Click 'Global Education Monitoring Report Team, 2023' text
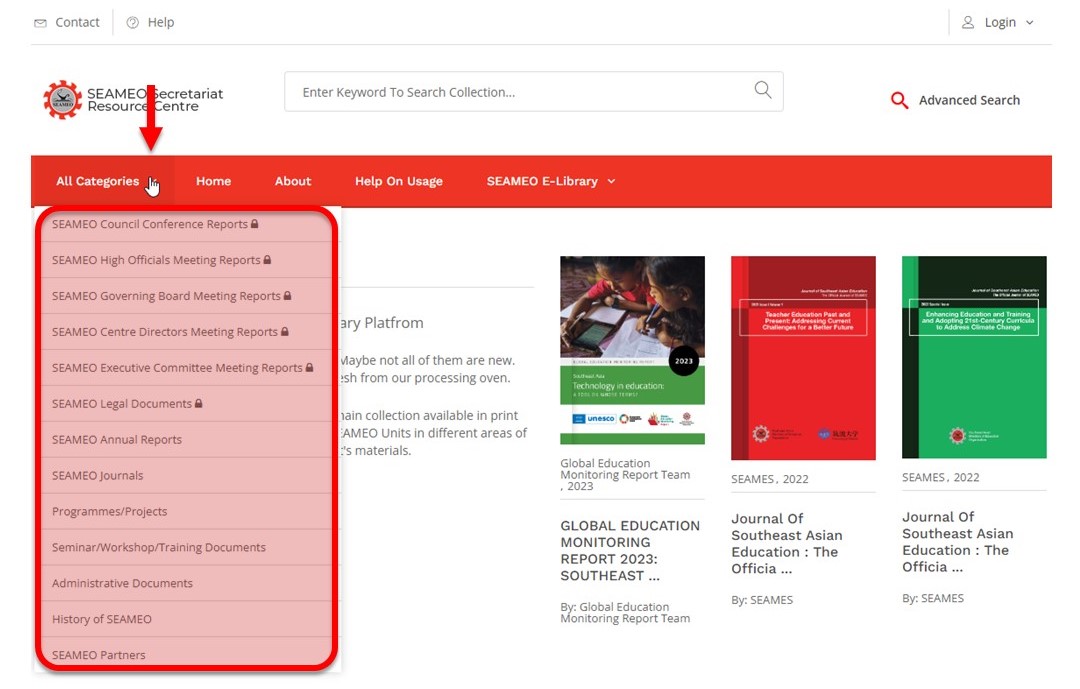 625,475
